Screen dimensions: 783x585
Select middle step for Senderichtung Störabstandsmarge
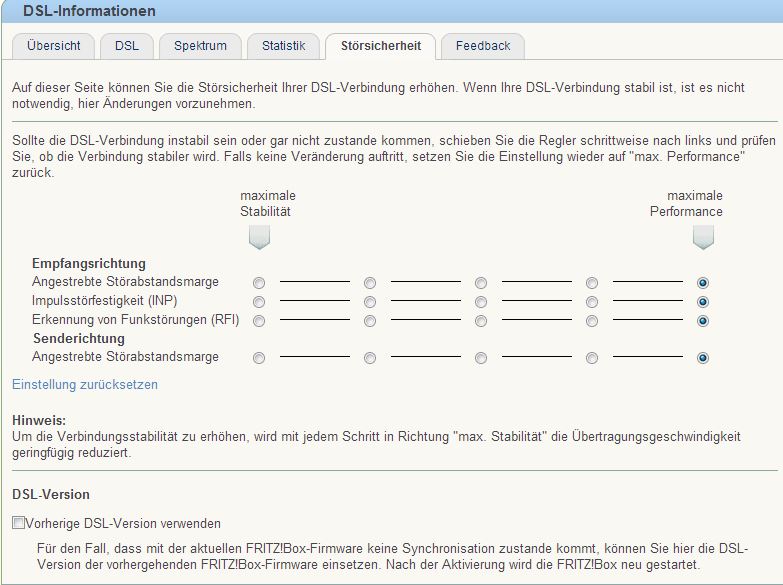click(481, 358)
